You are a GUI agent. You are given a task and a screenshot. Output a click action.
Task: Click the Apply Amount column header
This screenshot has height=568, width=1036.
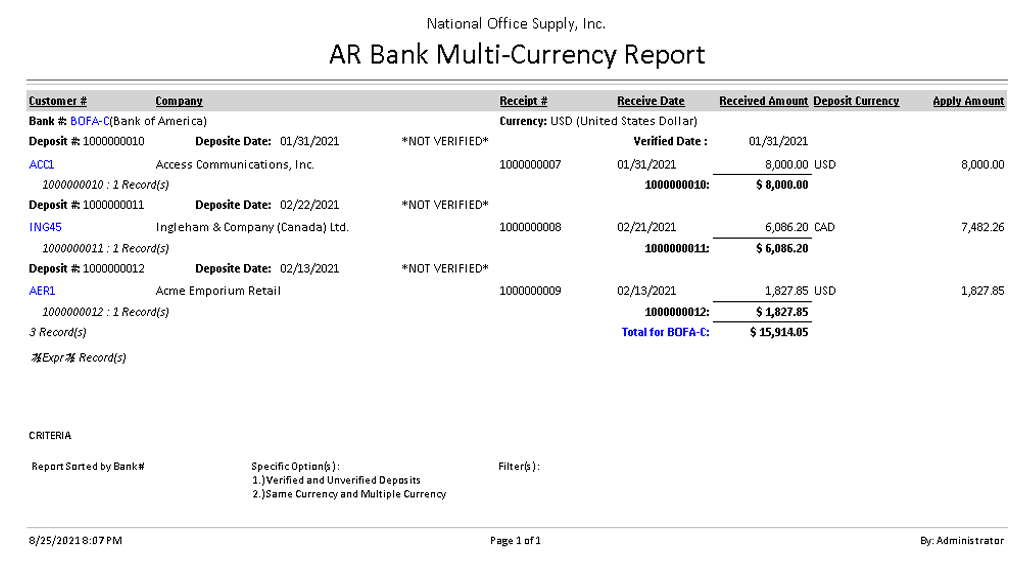click(968, 101)
